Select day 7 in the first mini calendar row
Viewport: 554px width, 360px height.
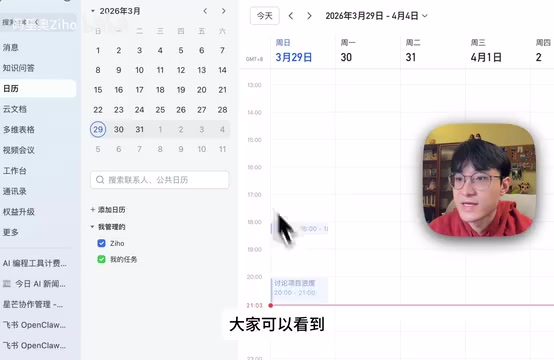pyautogui.click(x=222, y=50)
